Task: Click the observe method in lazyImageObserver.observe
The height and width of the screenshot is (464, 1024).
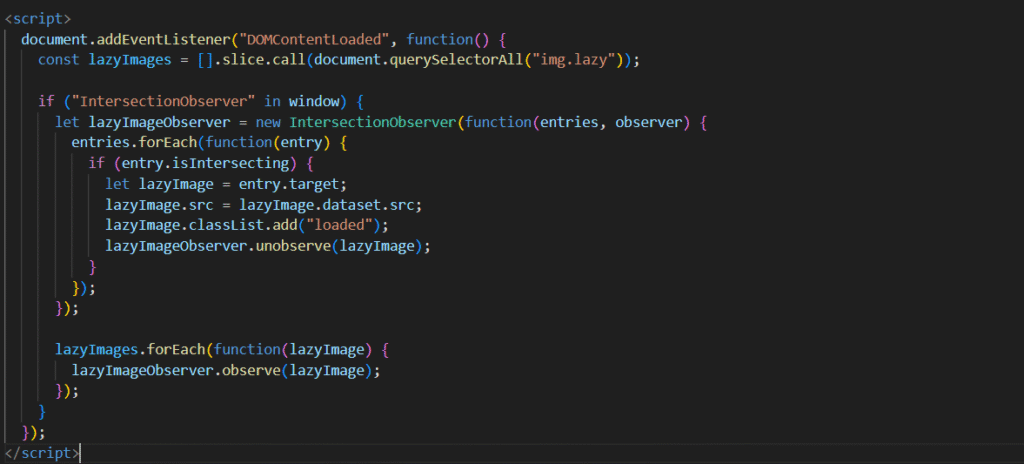Action: [x=251, y=371]
